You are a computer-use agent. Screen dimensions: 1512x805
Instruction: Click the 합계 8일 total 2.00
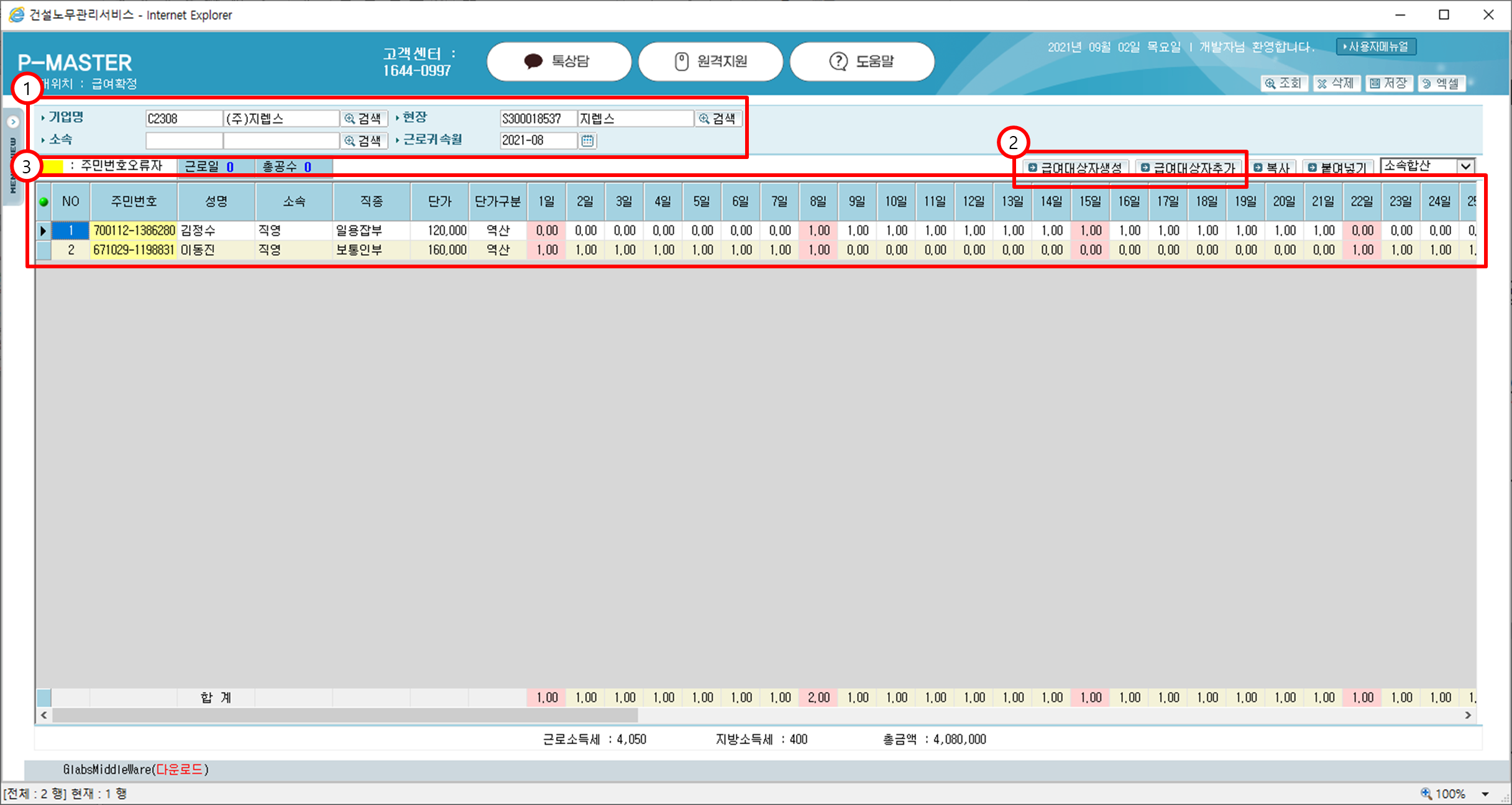click(818, 698)
